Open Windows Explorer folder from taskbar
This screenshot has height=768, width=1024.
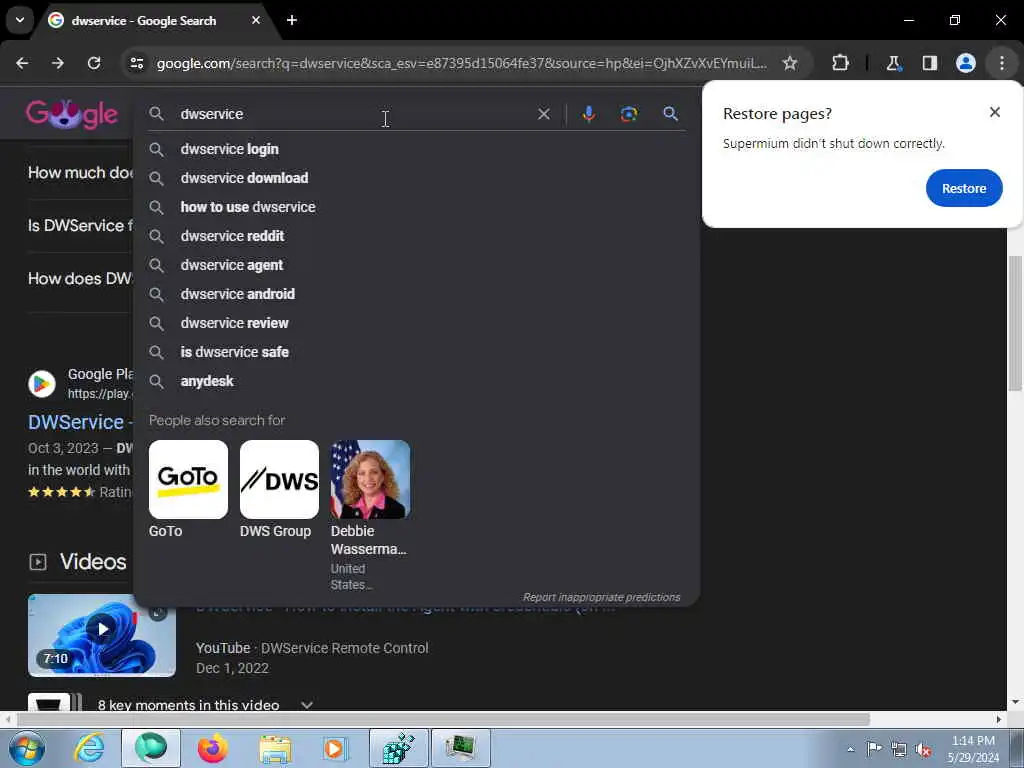(275, 748)
